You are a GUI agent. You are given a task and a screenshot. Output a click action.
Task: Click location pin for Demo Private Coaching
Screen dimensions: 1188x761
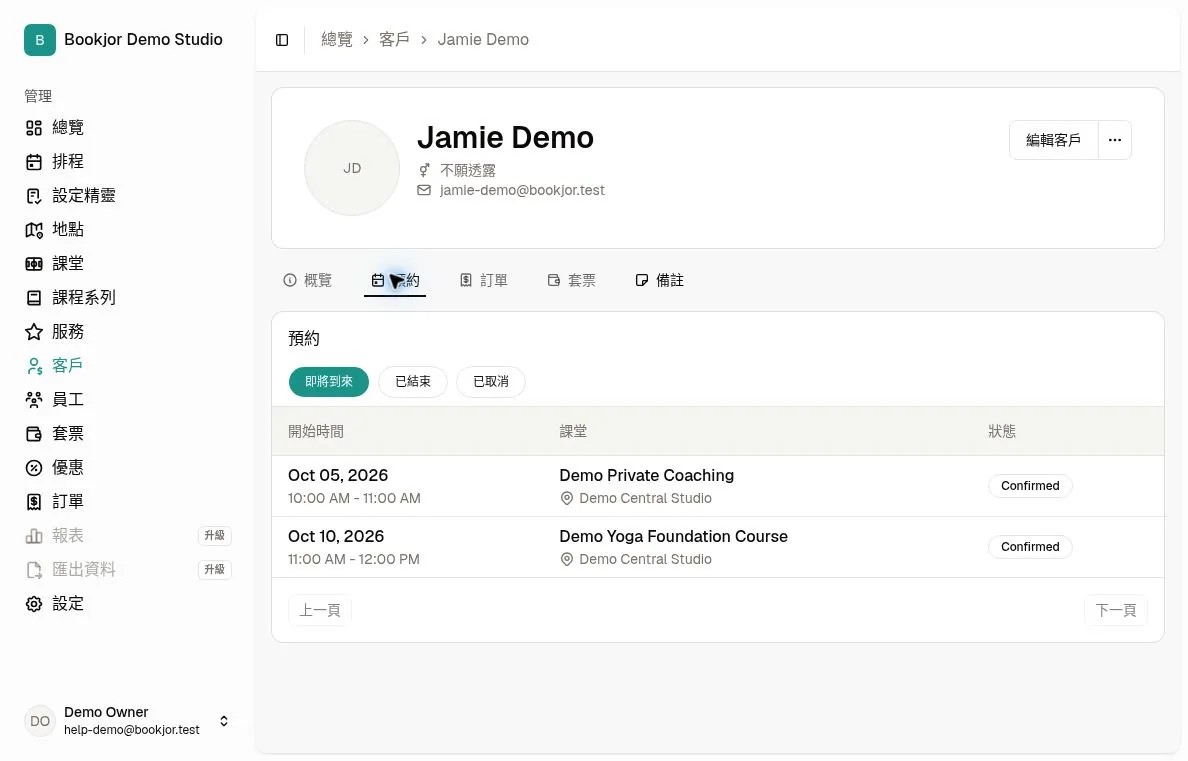[x=566, y=499]
